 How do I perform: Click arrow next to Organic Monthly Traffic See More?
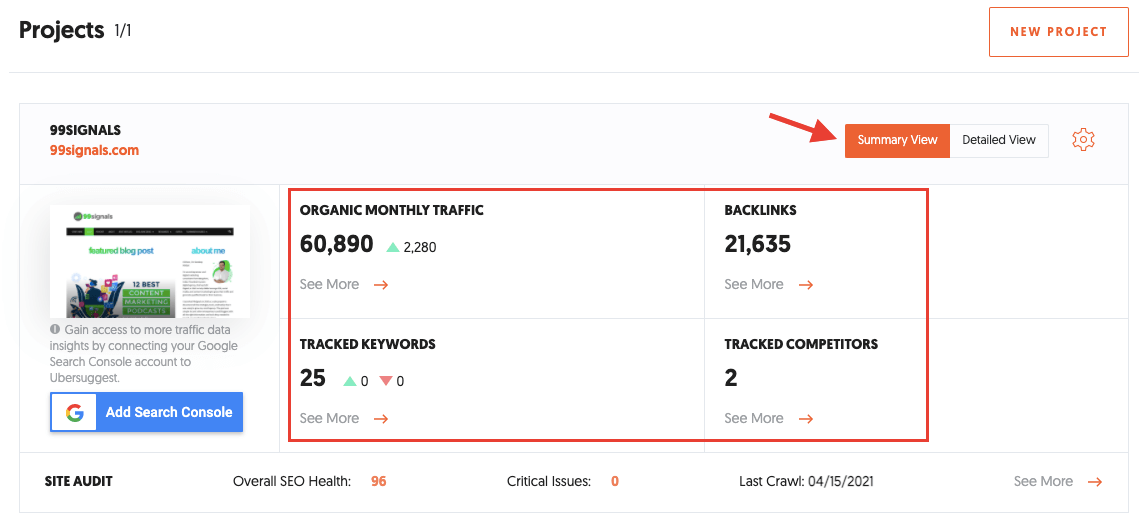click(x=381, y=285)
